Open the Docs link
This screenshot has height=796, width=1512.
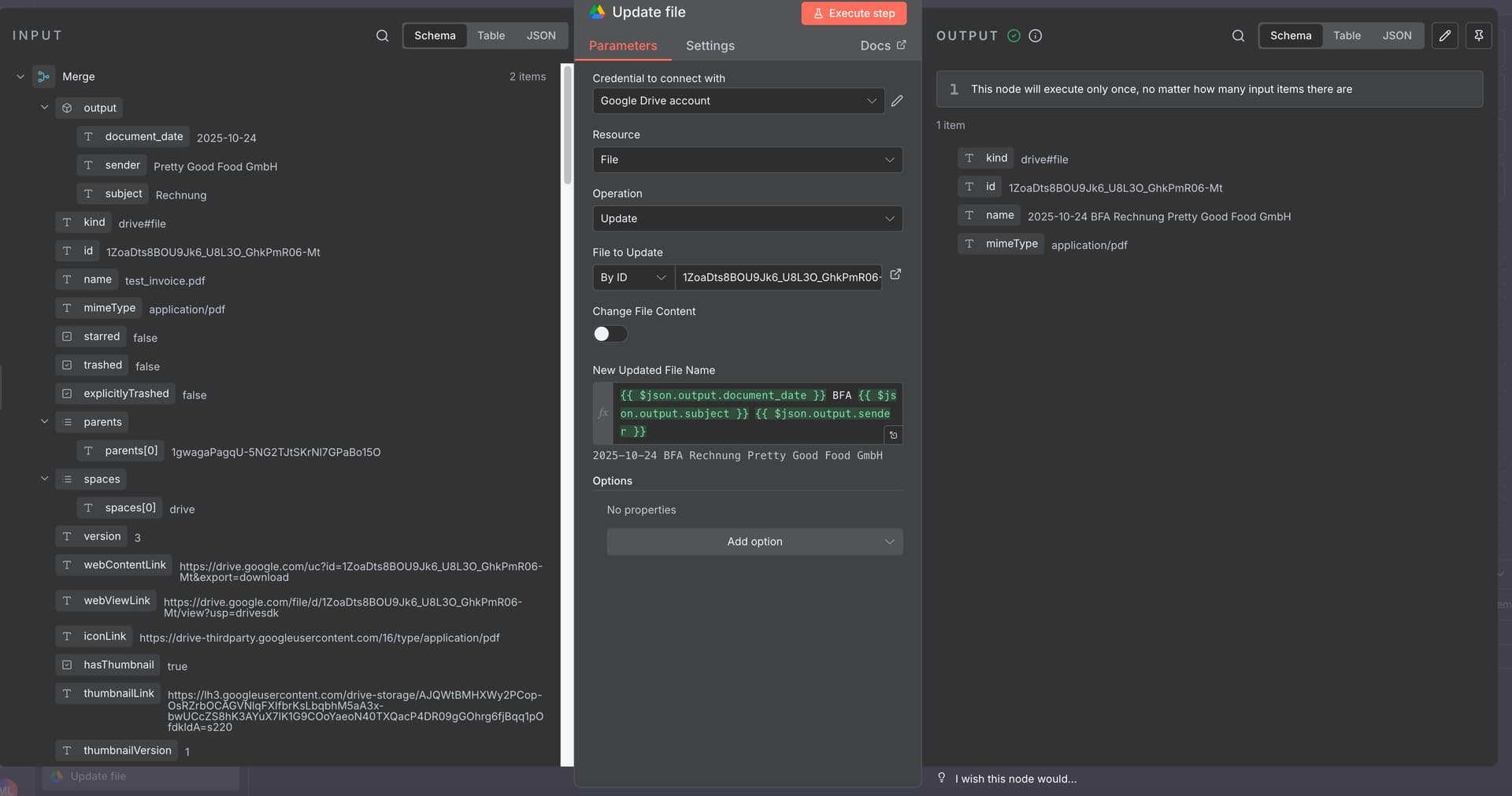pos(882,46)
